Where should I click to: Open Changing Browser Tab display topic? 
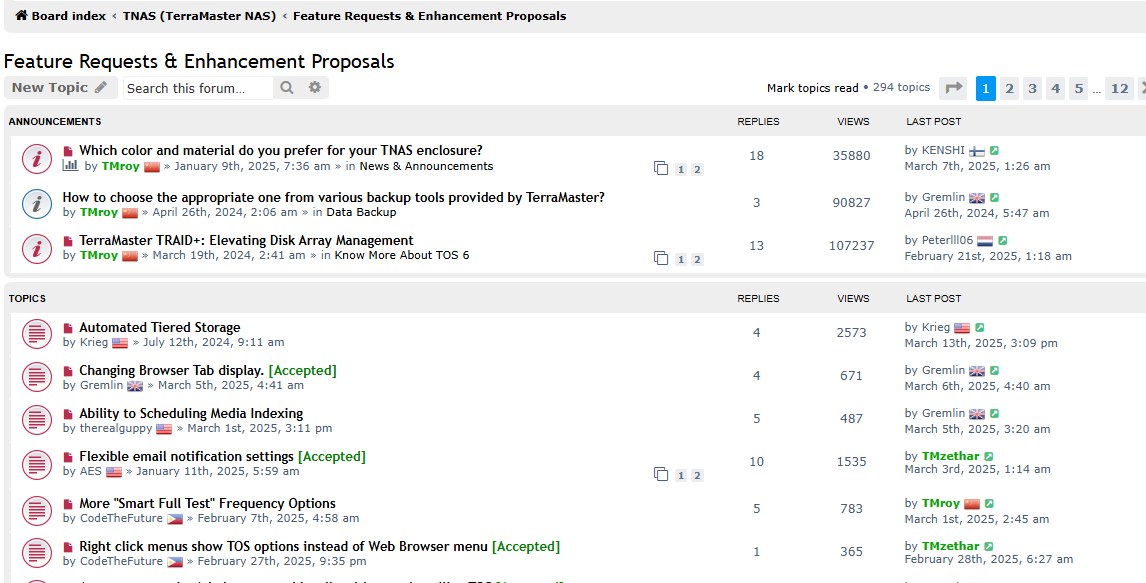(x=171, y=370)
